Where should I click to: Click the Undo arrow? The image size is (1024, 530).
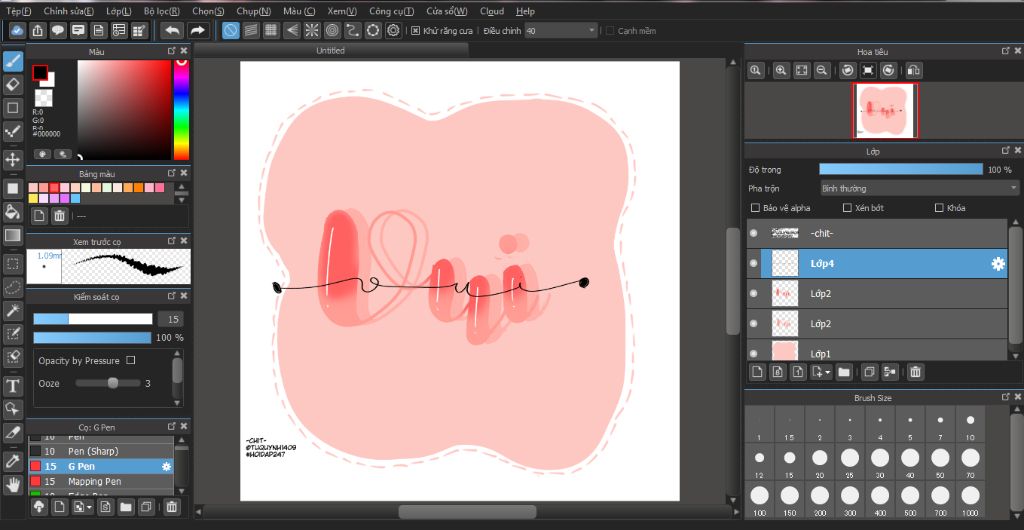pyautogui.click(x=172, y=31)
